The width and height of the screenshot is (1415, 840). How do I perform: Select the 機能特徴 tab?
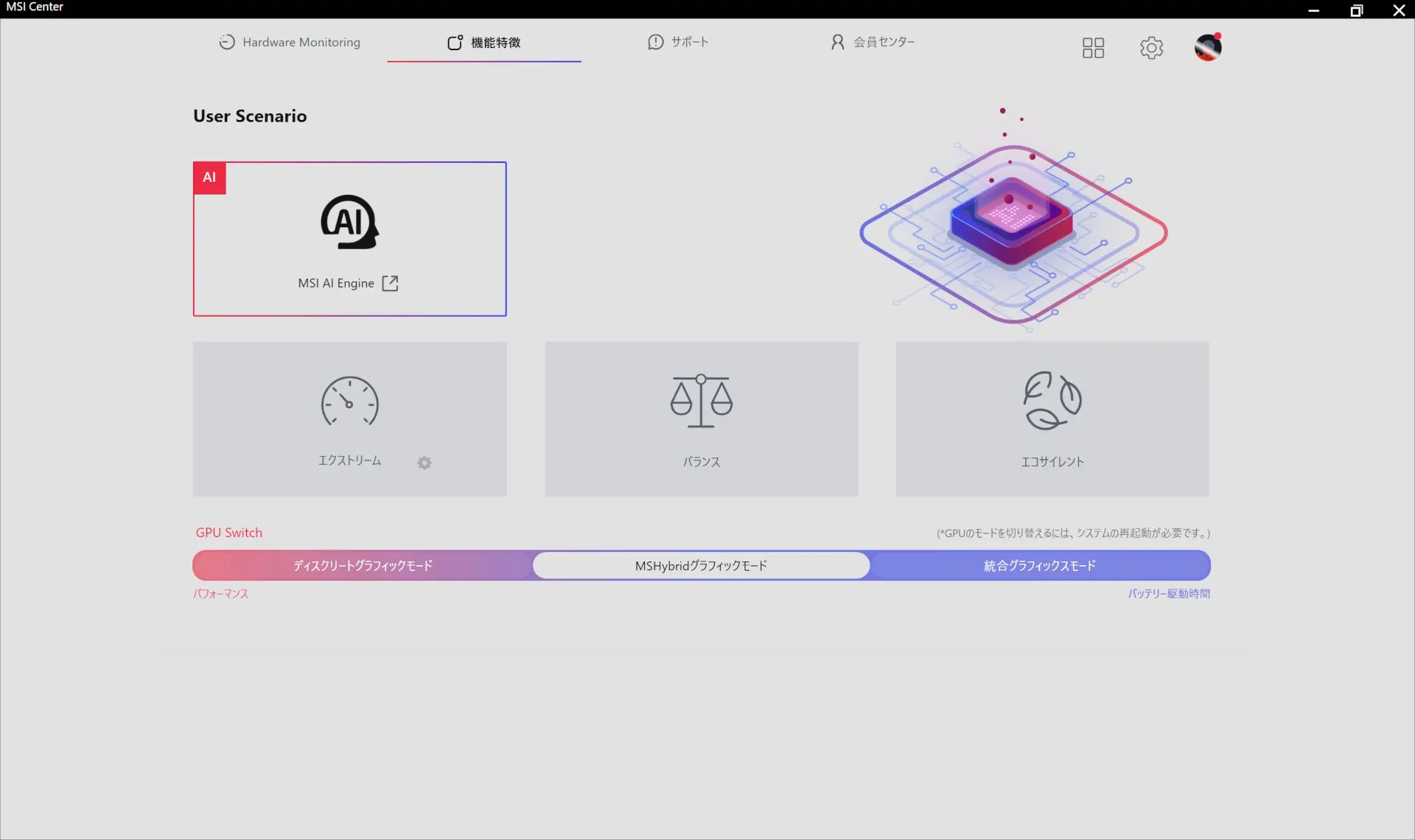click(484, 43)
